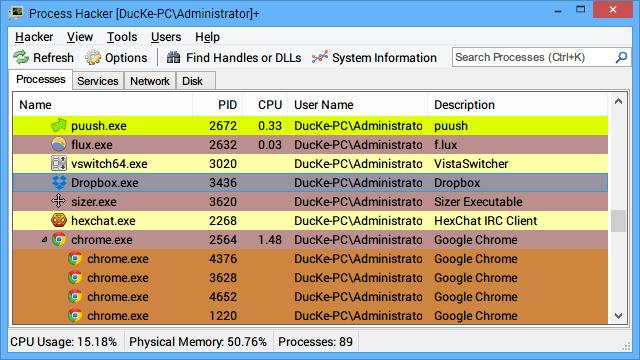
Task: Open the View menu
Action: click(x=80, y=37)
